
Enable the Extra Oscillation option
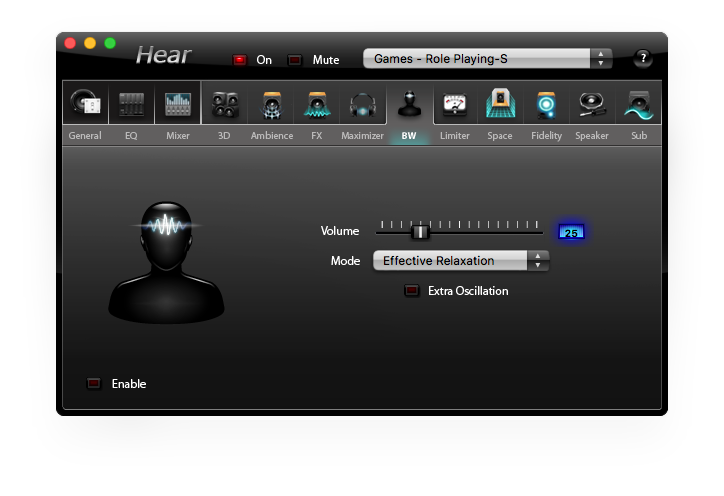pos(411,291)
